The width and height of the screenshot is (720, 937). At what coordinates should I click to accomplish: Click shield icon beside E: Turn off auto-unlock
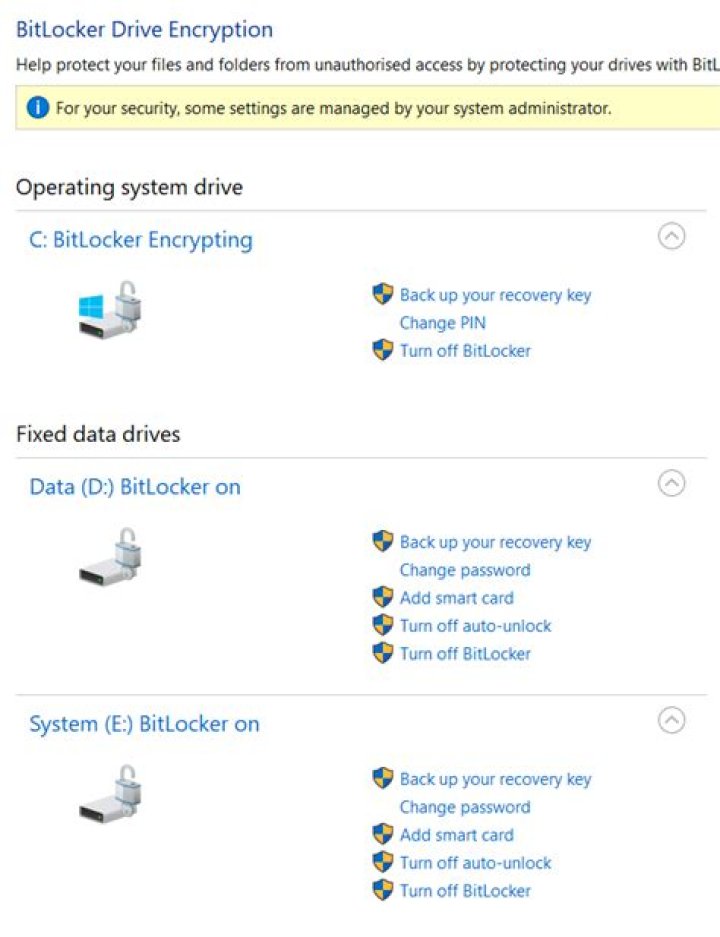point(382,862)
